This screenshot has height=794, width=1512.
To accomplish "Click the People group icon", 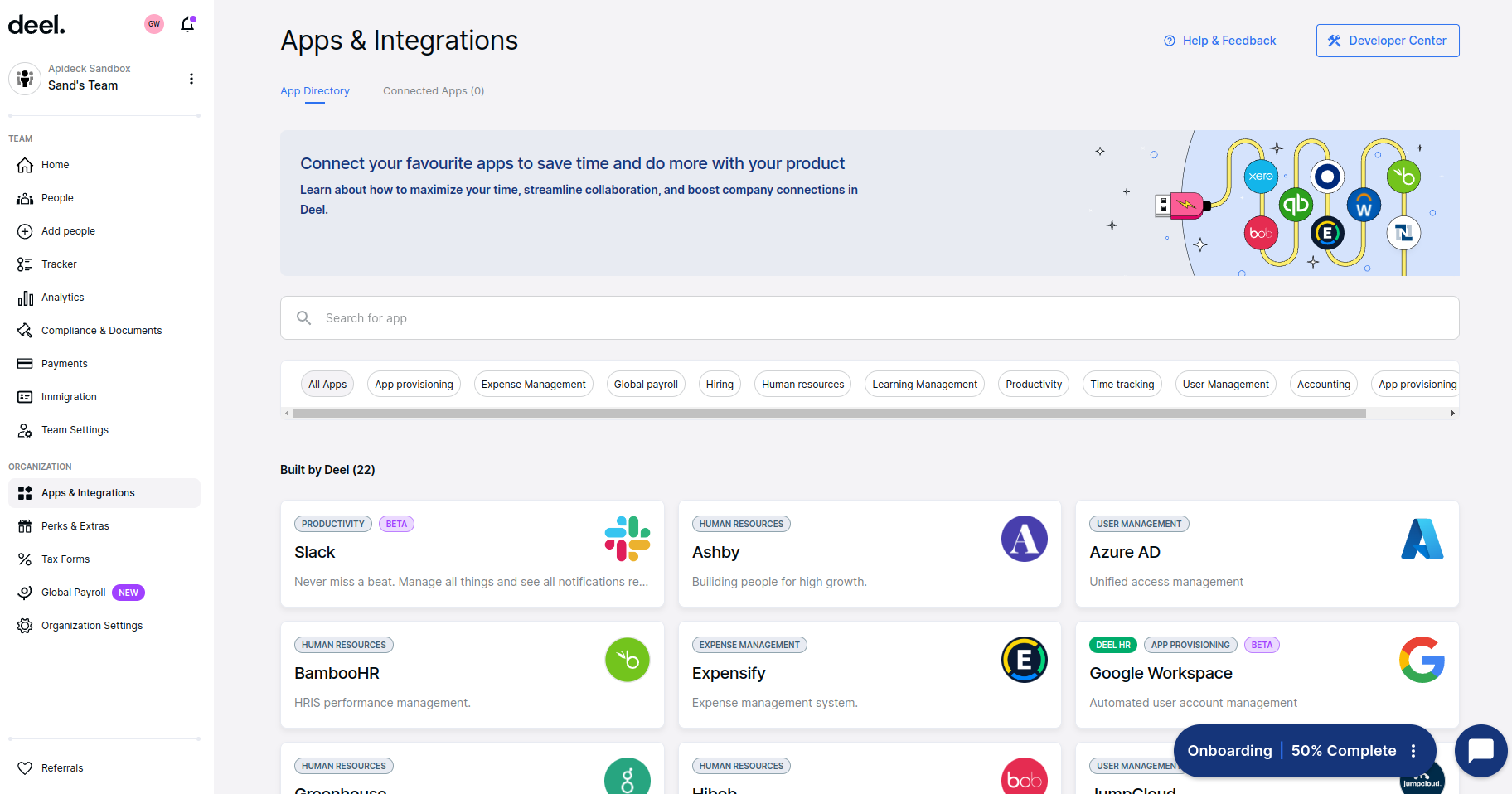I will [x=25, y=198].
